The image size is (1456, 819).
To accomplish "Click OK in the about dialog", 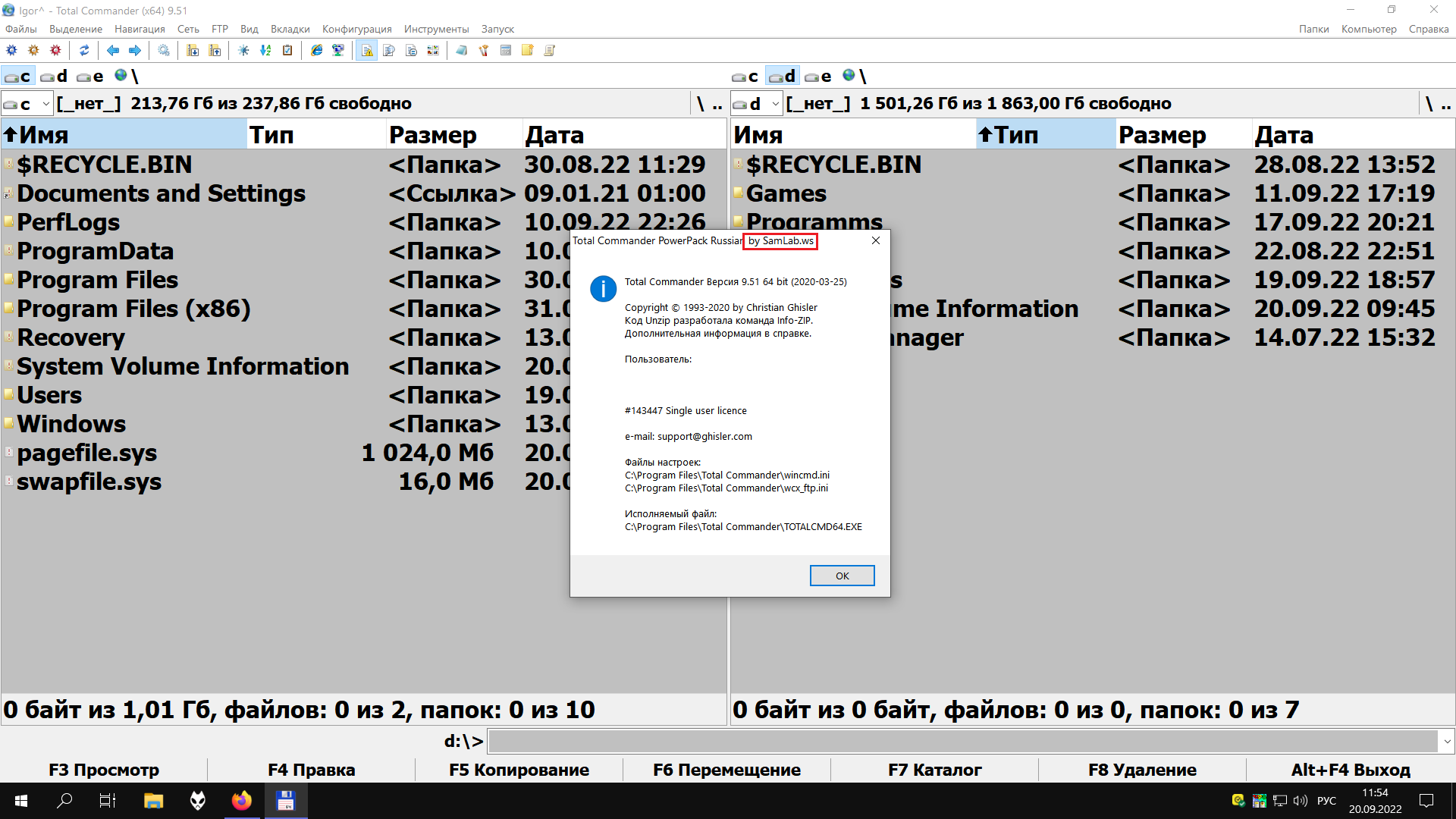I will (x=842, y=576).
